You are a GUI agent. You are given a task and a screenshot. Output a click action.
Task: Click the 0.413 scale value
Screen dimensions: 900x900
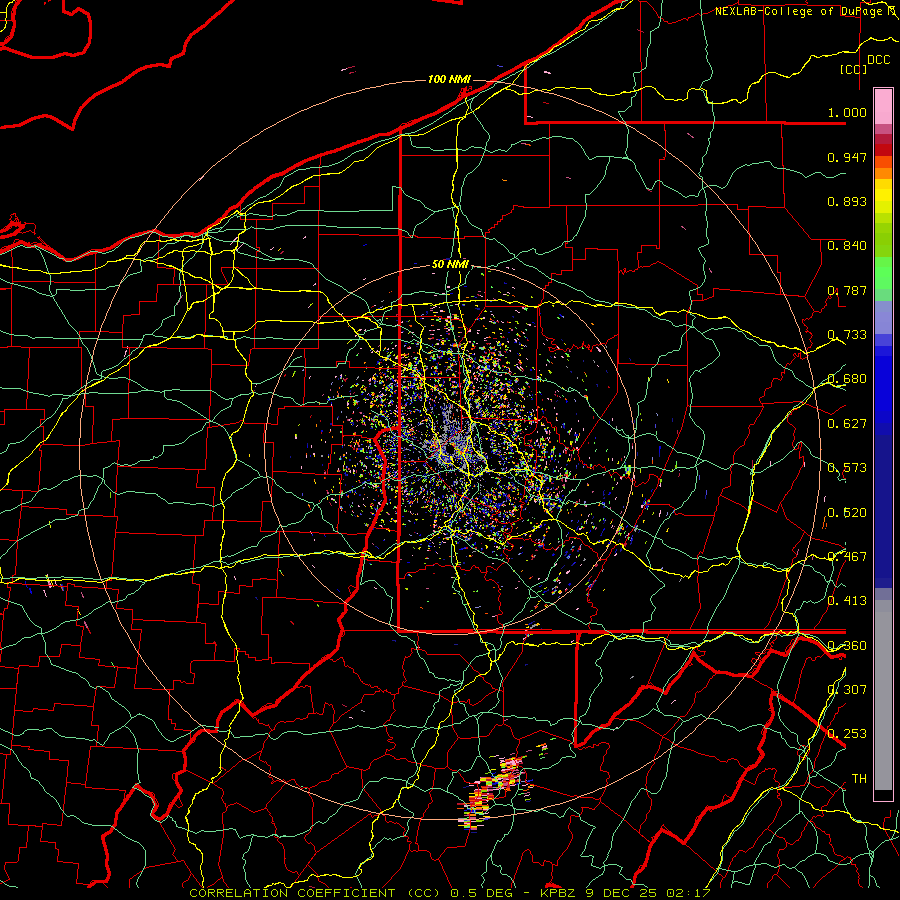(x=847, y=601)
